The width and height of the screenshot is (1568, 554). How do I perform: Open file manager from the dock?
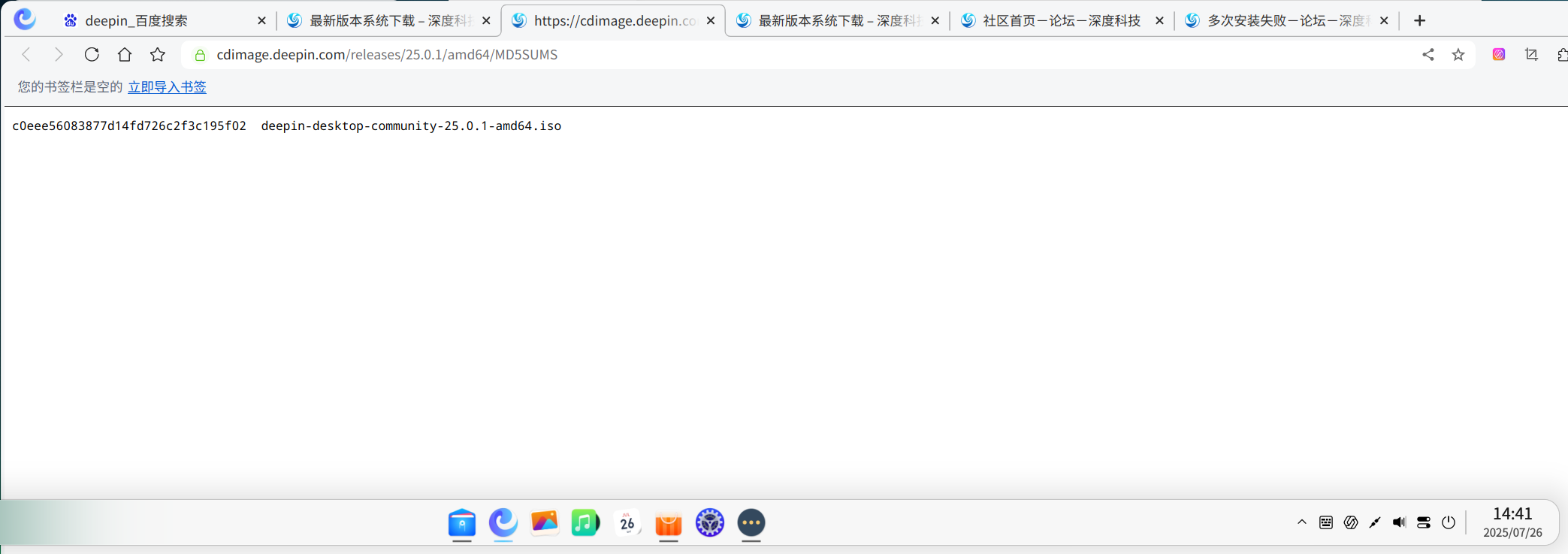coord(462,523)
